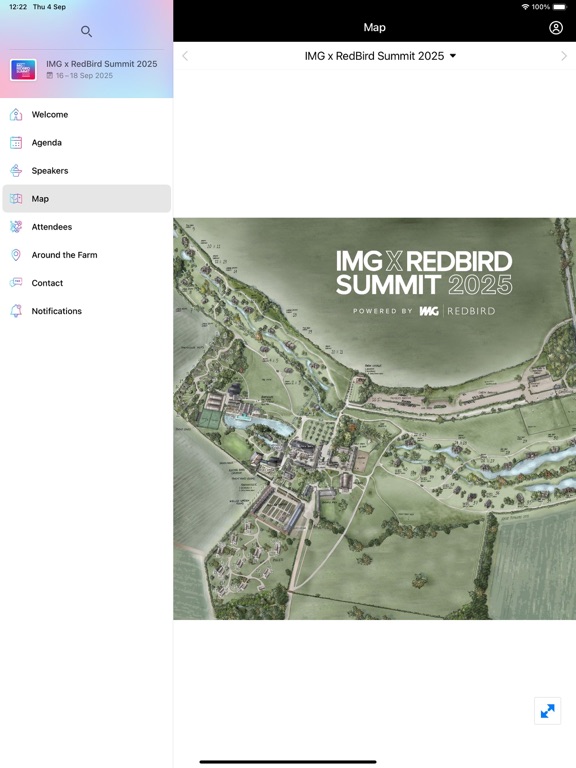Tap the Speakers icon
The width and height of the screenshot is (576, 768).
[x=16, y=170]
